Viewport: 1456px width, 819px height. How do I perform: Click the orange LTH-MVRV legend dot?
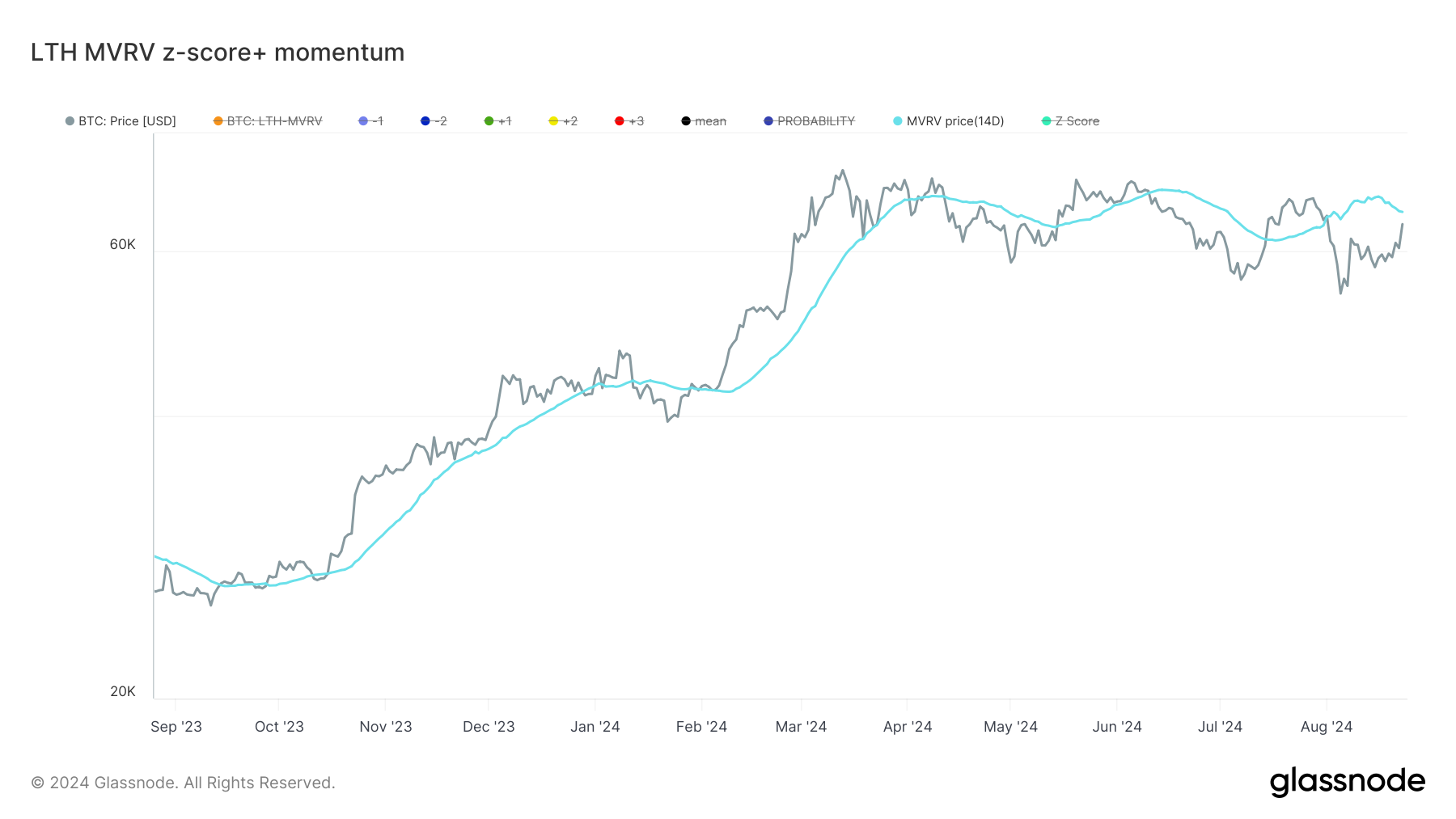[x=218, y=121]
